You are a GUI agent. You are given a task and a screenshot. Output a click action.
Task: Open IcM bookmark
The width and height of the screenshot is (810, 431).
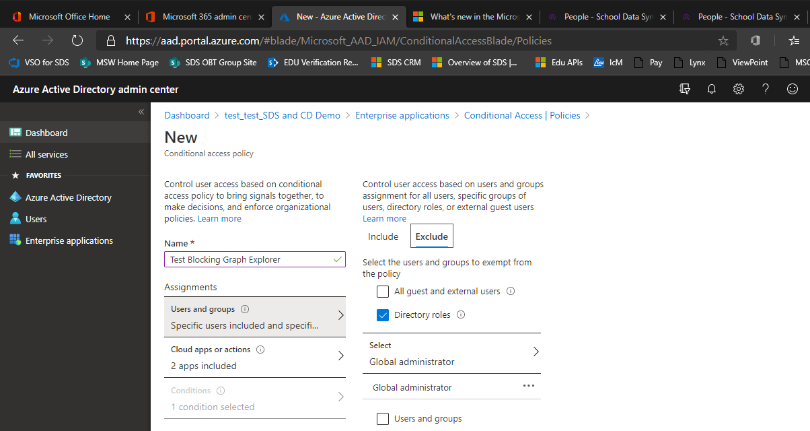pos(608,62)
